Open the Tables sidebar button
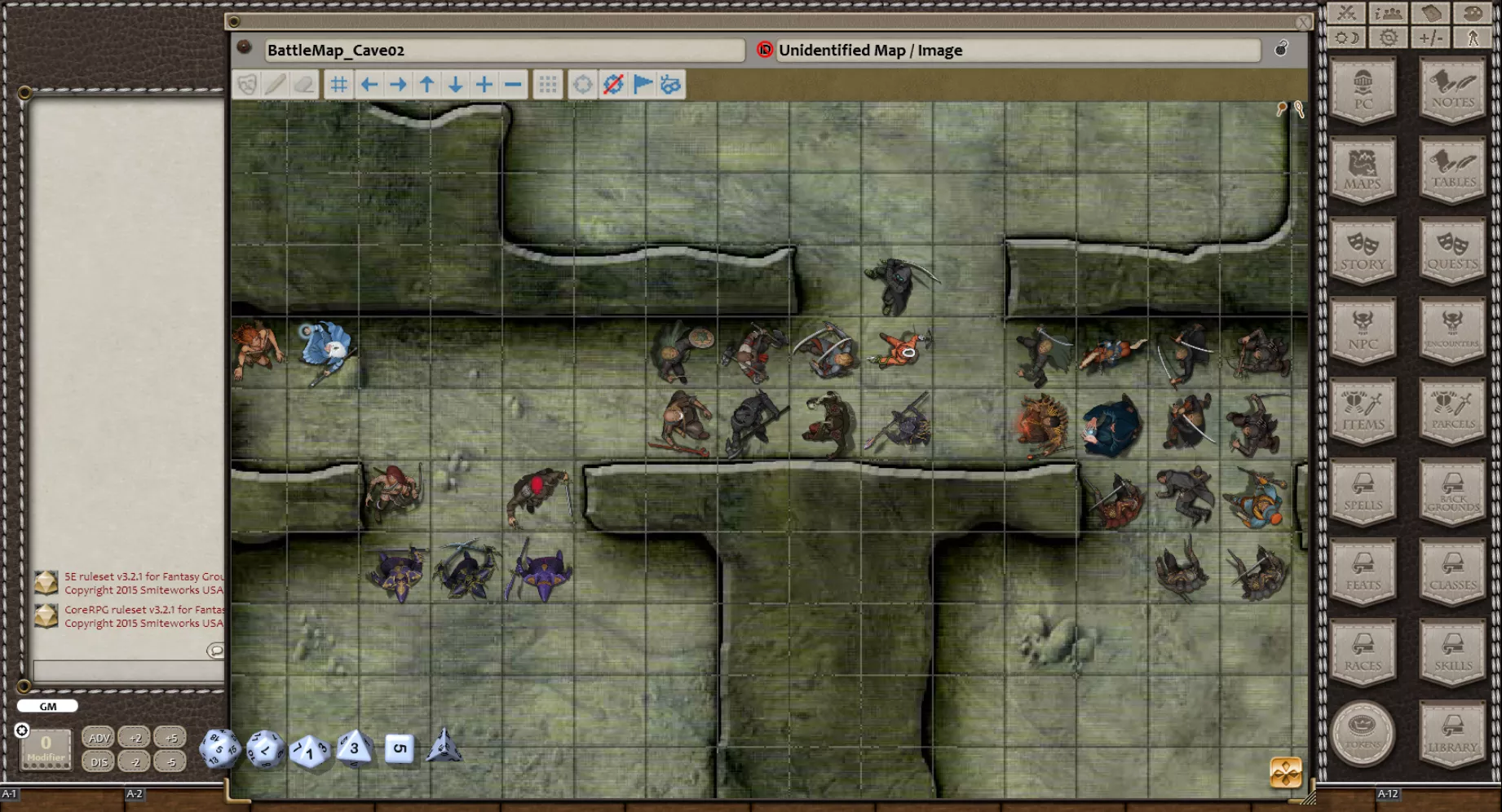Viewport: 1502px width, 812px height. click(x=1452, y=170)
